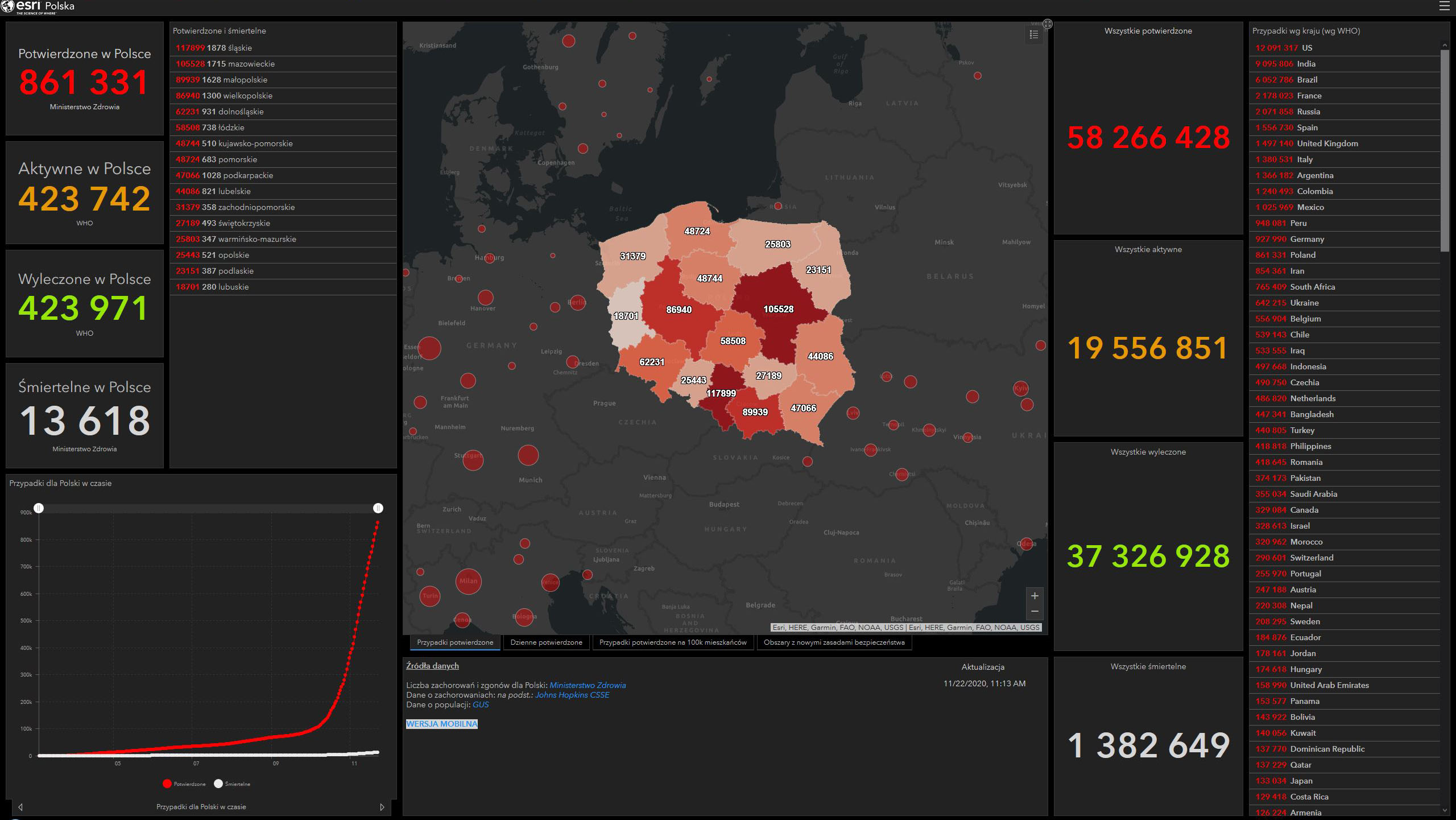Open the map legend list icon
Screen dimensions: 1456x820
1034,35
